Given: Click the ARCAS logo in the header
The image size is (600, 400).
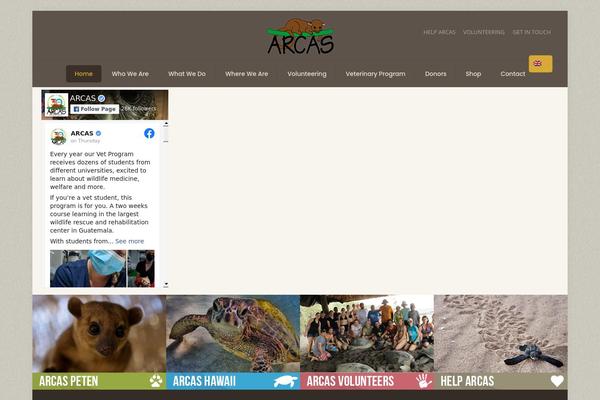Looking at the screenshot, I should pos(300,36).
